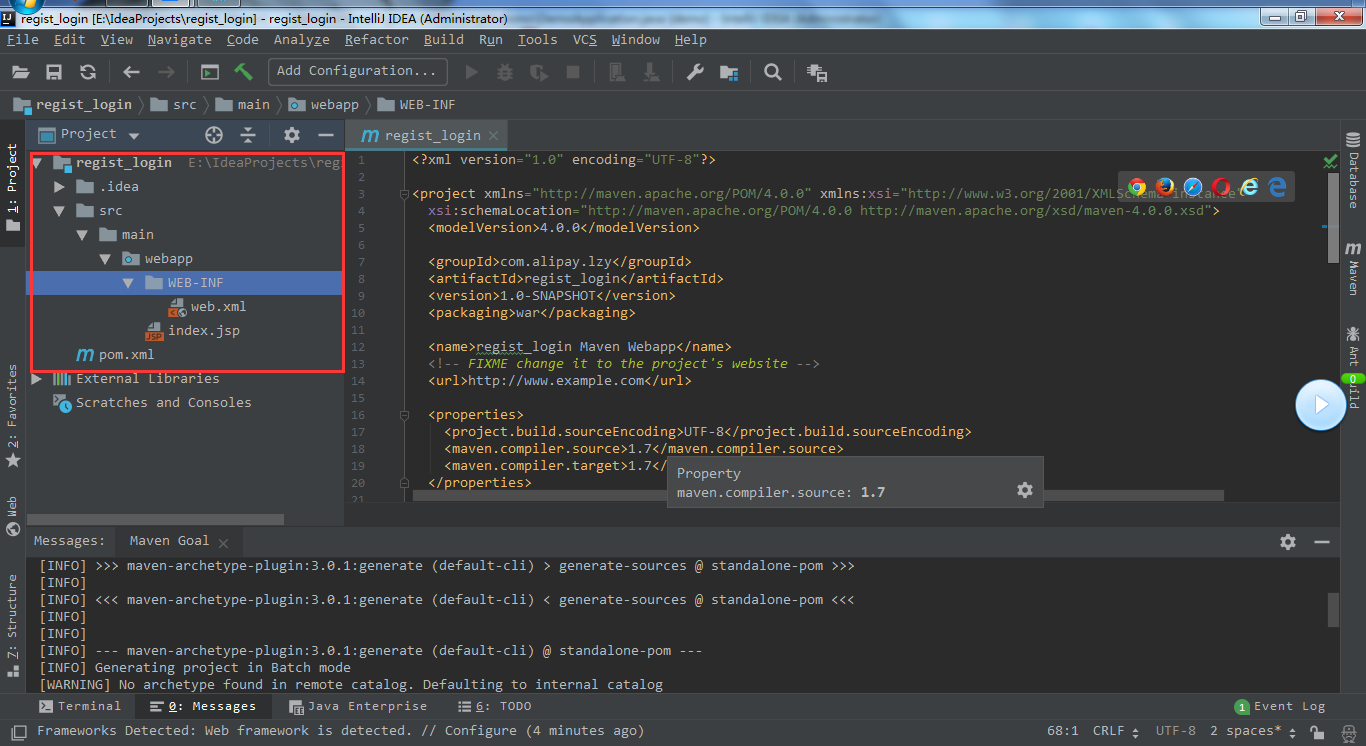This screenshot has height=746, width=1366.
Task: Click Project panel horizontal scrollbar
Action: click(x=157, y=520)
